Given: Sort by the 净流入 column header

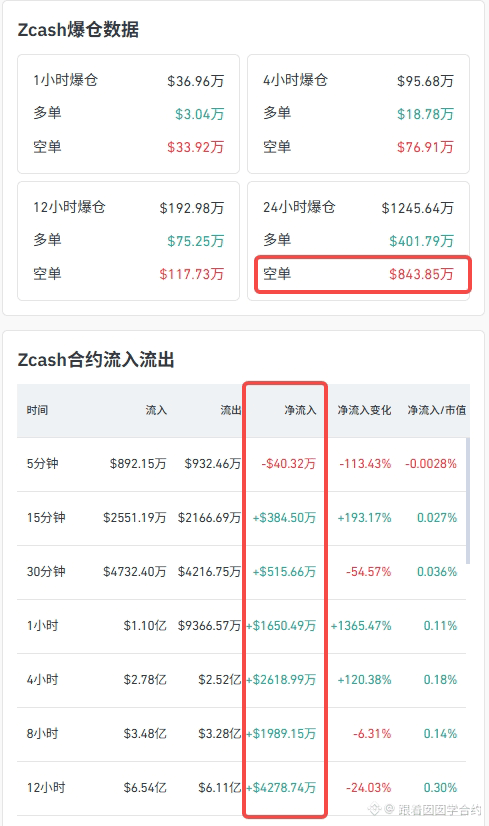Looking at the screenshot, I should tap(300, 410).
